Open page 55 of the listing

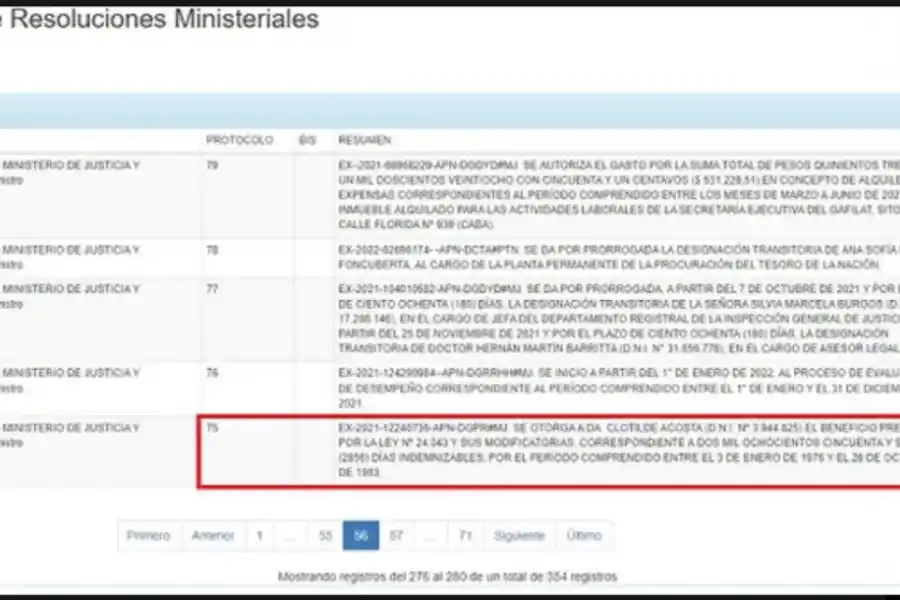pos(323,535)
